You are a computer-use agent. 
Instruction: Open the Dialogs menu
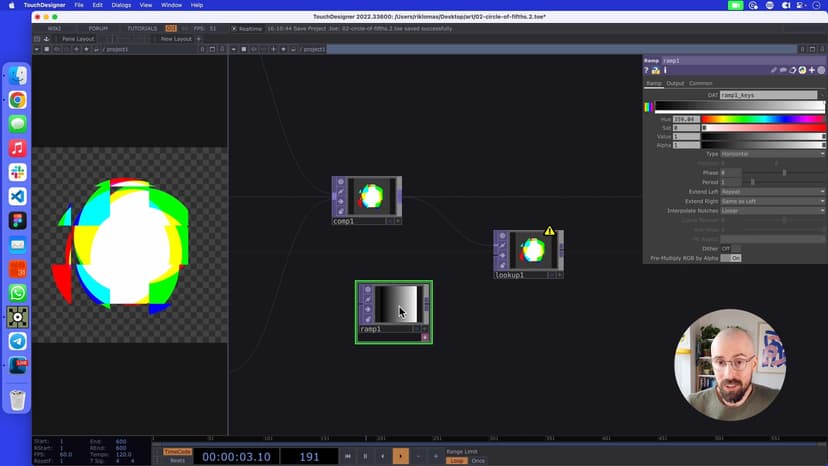pos(121,5)
